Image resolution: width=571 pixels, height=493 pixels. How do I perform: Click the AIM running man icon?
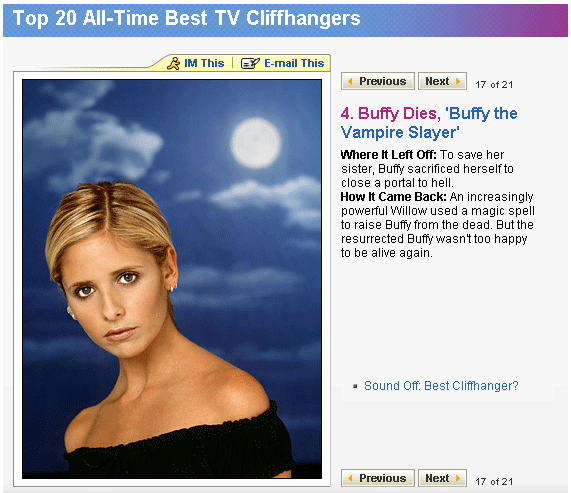tap(173, 63)
